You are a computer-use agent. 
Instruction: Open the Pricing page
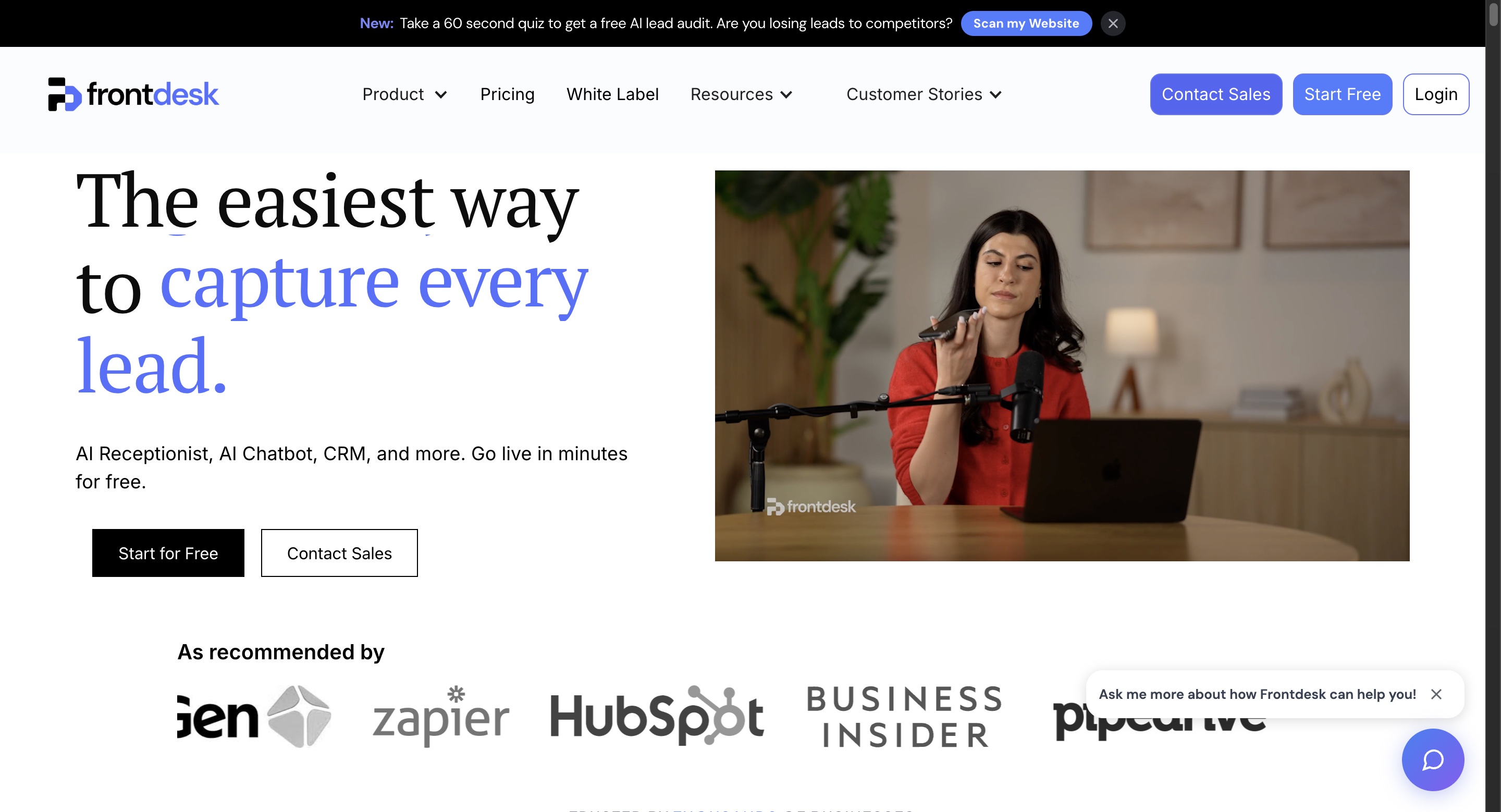[x=507, y=94]
